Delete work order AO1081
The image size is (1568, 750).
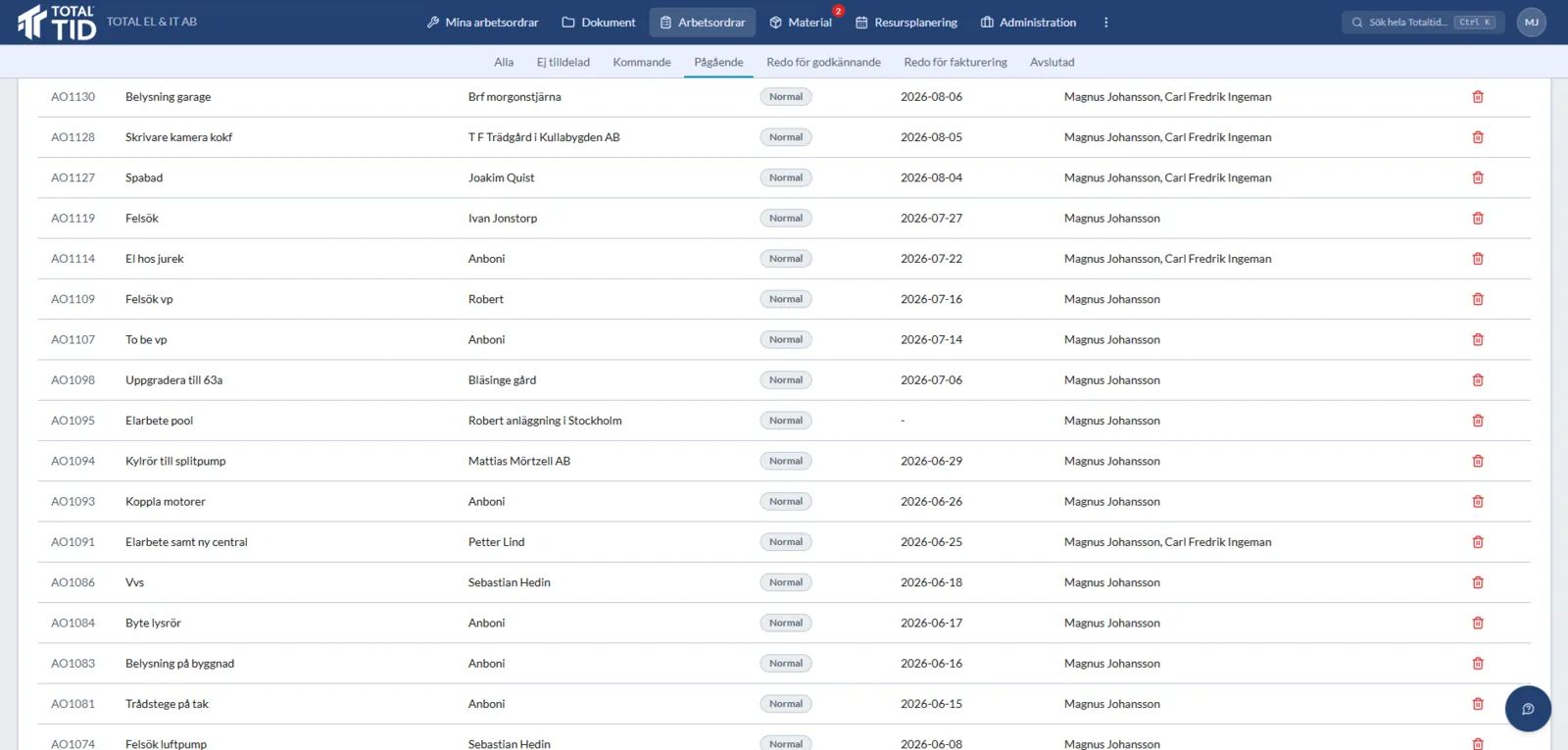(x=1478, y=704)
